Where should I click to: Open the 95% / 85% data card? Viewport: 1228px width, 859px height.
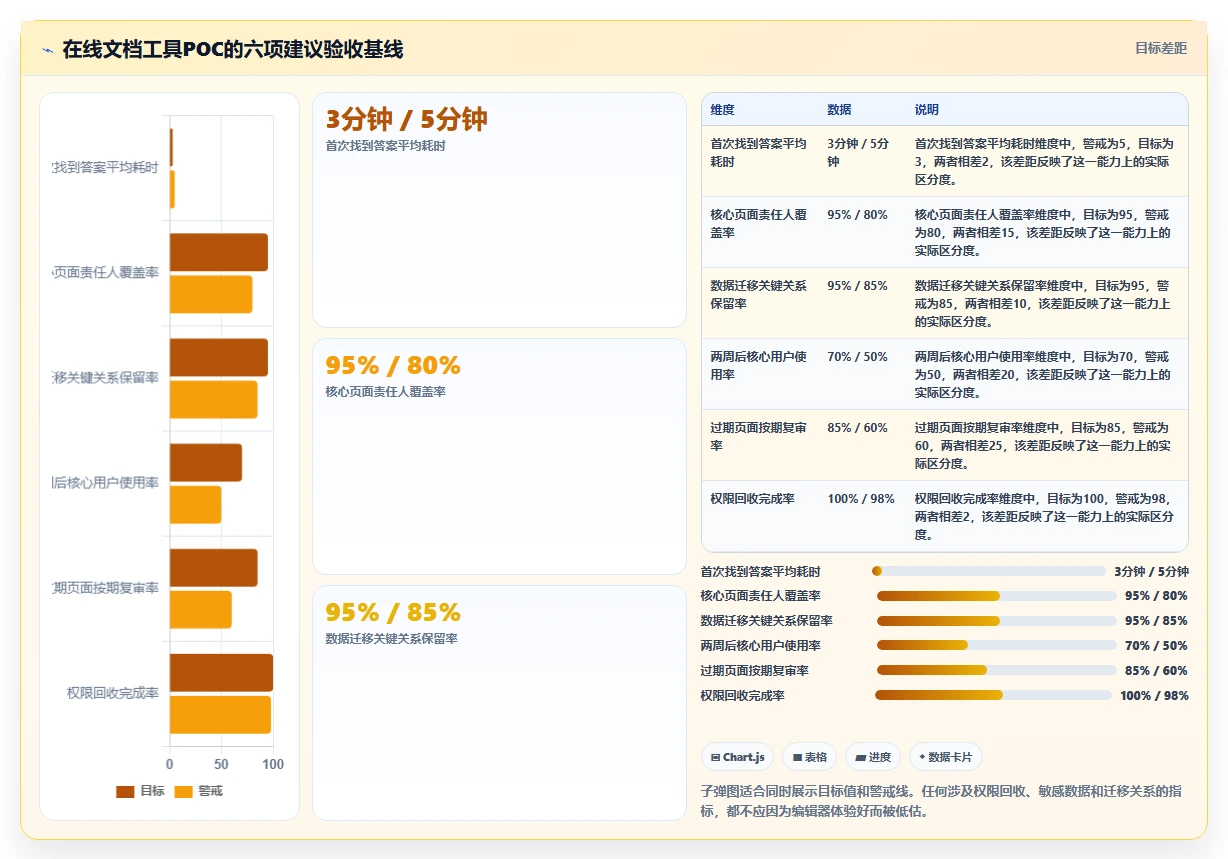point(499,703)
